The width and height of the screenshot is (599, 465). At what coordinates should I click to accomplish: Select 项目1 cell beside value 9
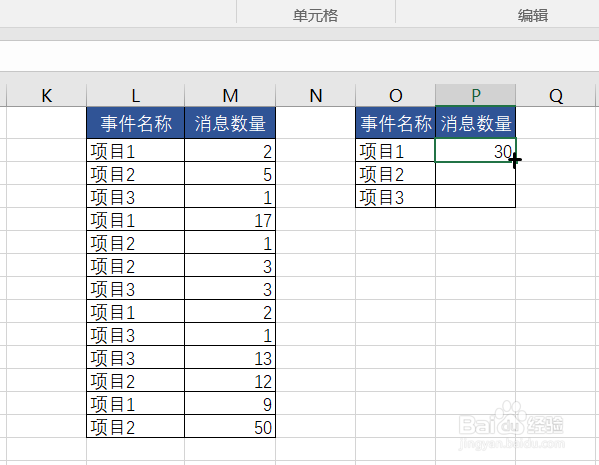pyautogui.click(x=136, y=403)
